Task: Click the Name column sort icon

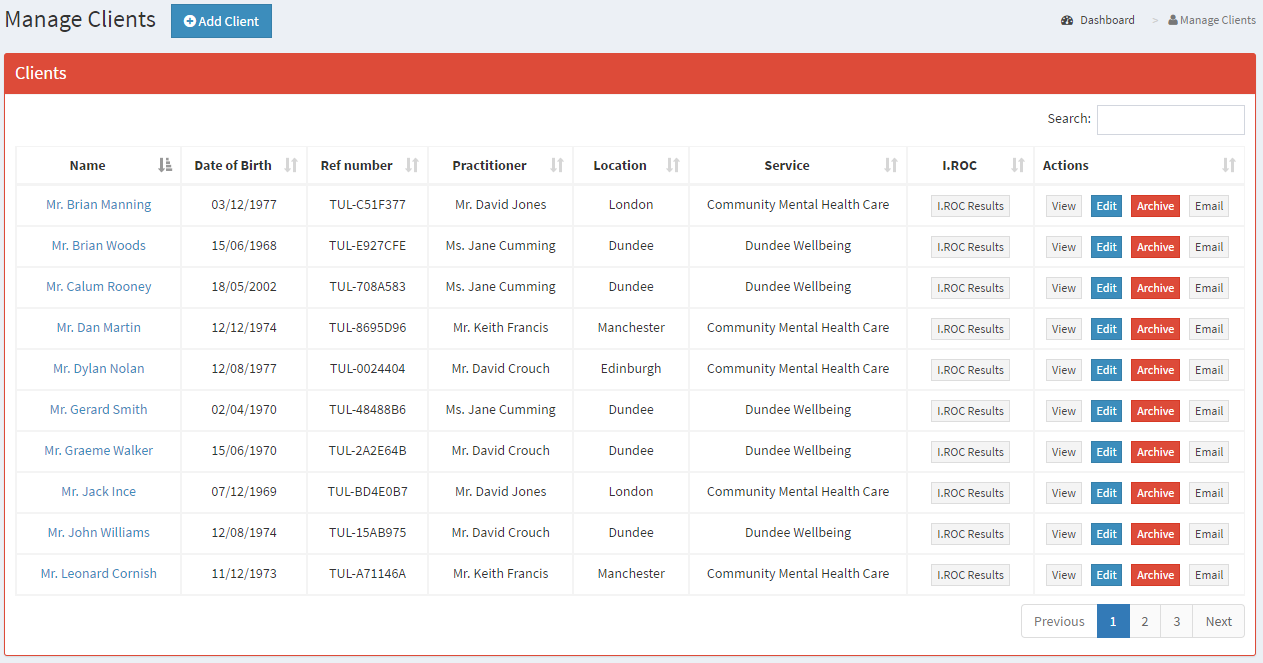Action: click(165, 165)
